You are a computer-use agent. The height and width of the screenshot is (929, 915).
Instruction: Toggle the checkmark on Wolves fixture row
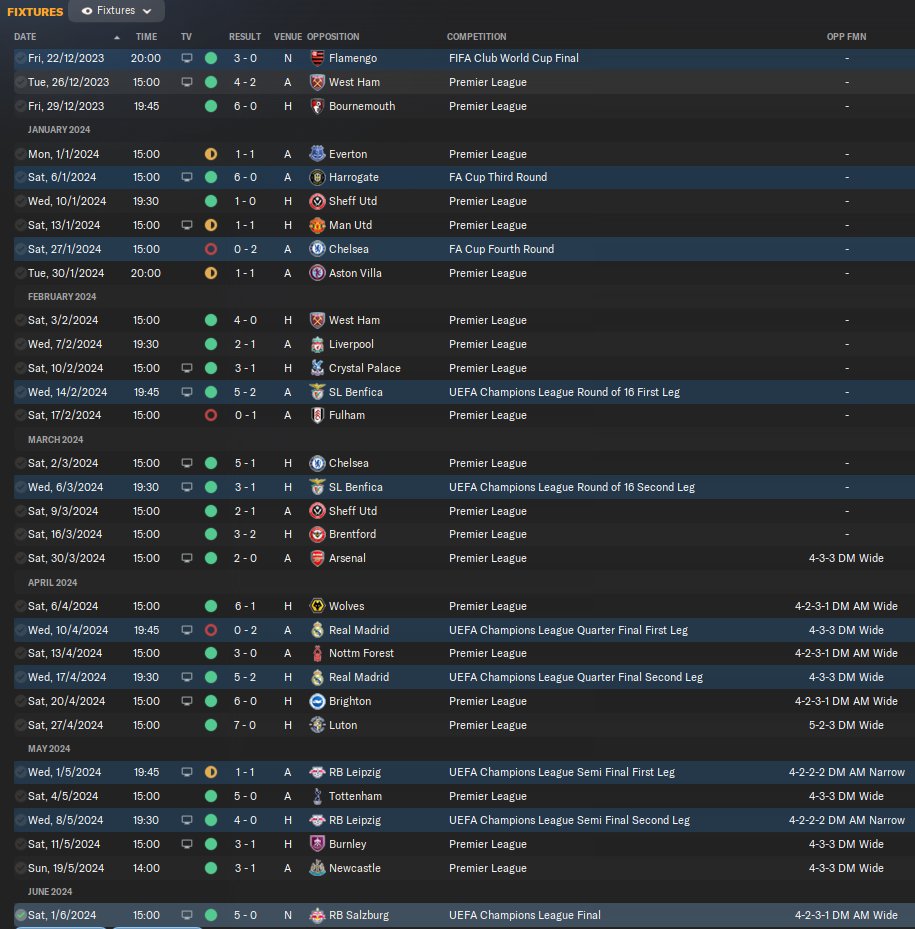point(20,606)
